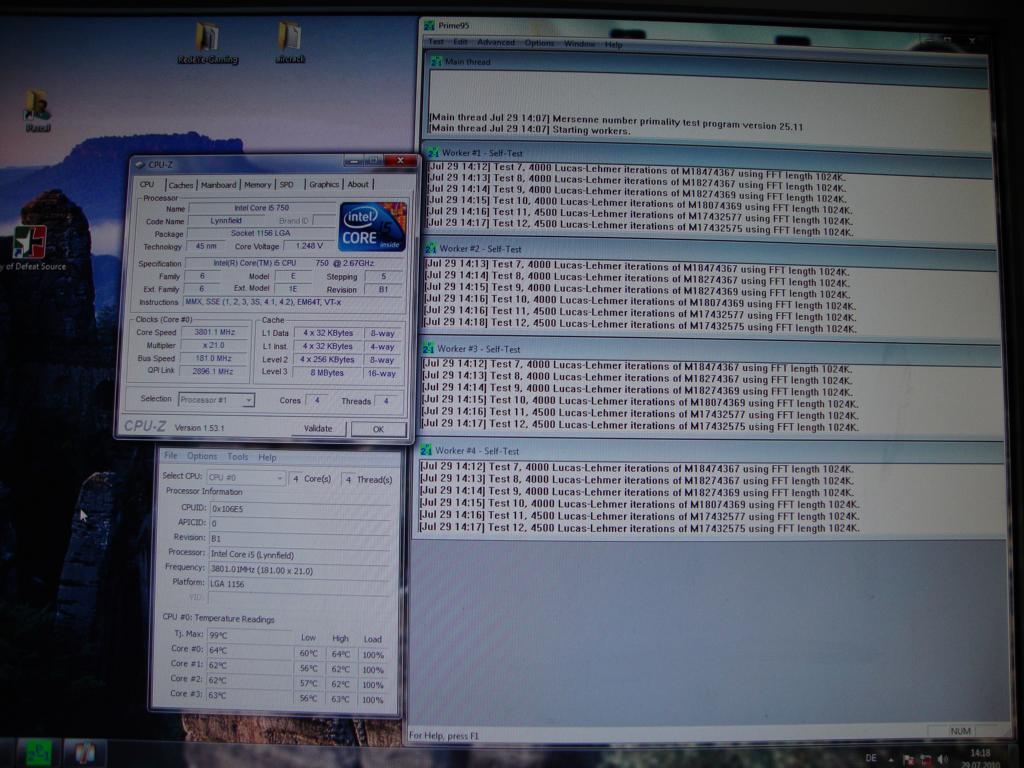This screenshot has width=1024, height=768.
Task: Open the File menu in Core Temp
Action: click(x=170, y=456)
